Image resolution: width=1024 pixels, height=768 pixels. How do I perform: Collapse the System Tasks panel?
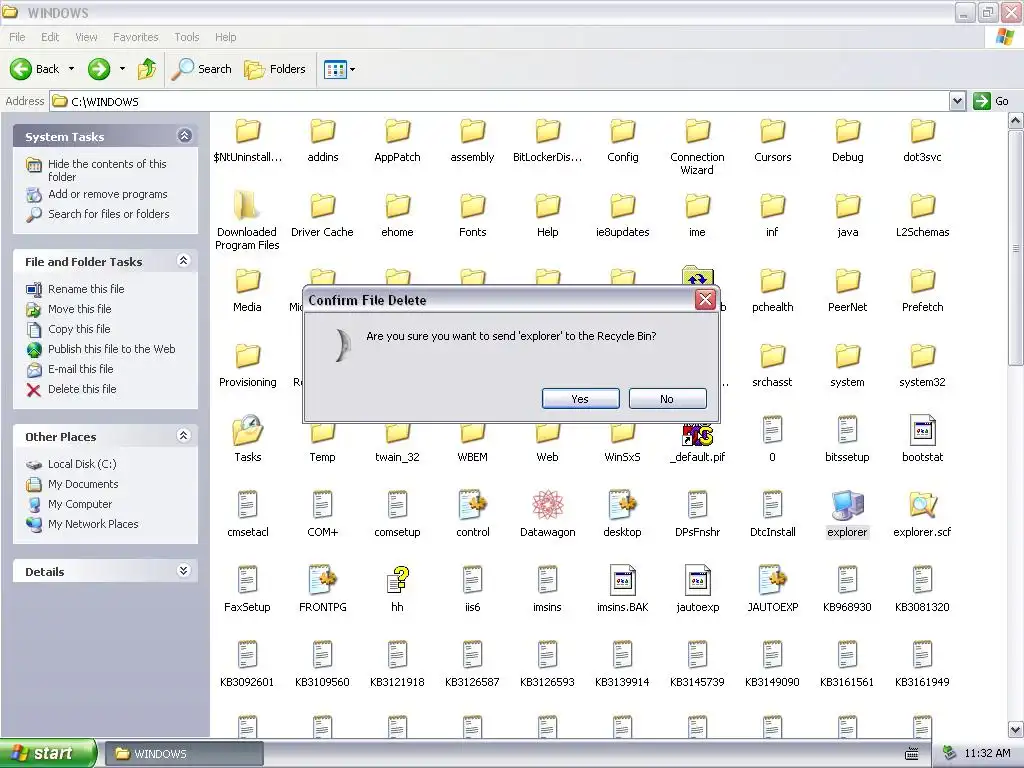pos(184,136)
